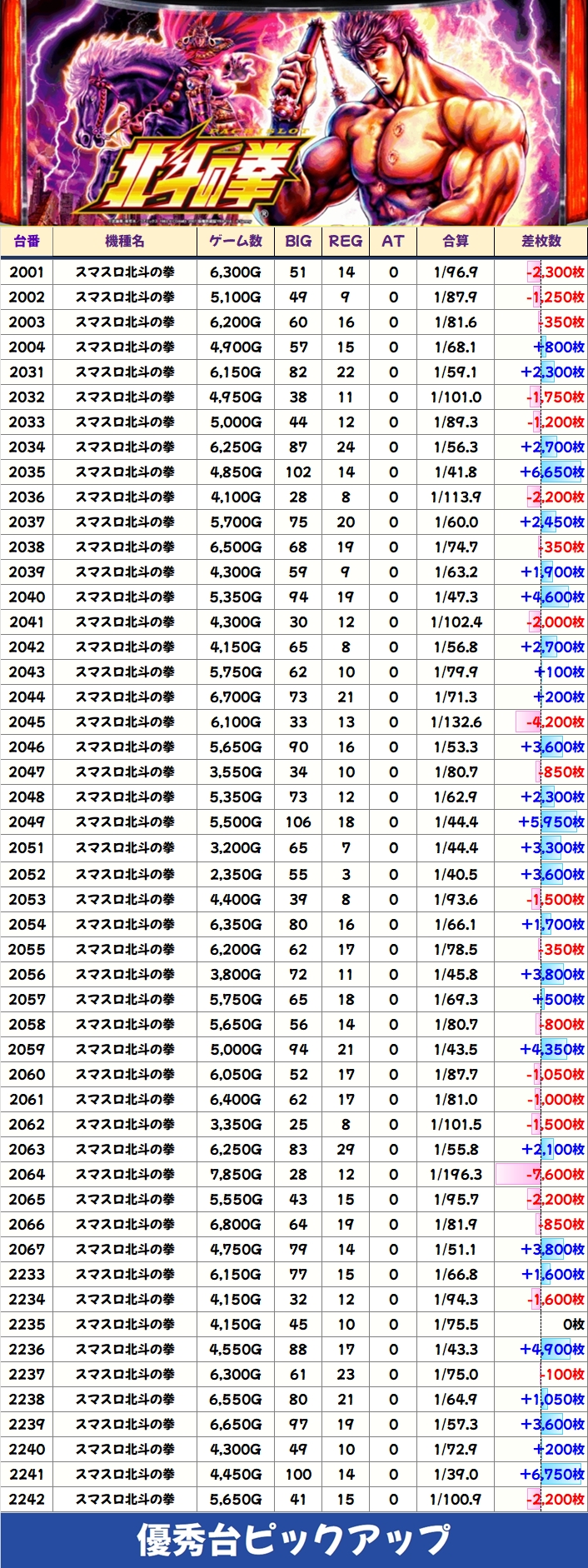588x1568 pixels.
Task: Click the -2,300枚 value in row 2001
Action: coord(555,272)
